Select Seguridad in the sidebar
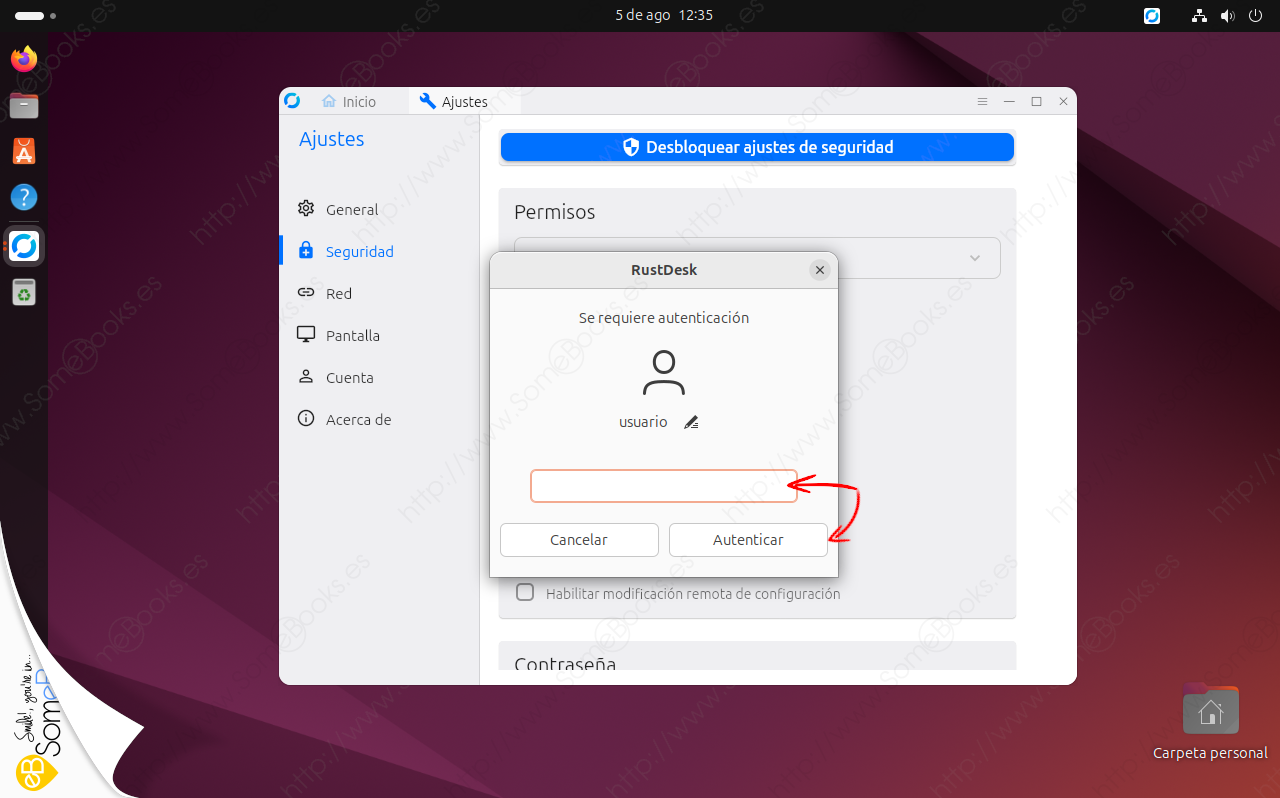 tap(346, 251)
